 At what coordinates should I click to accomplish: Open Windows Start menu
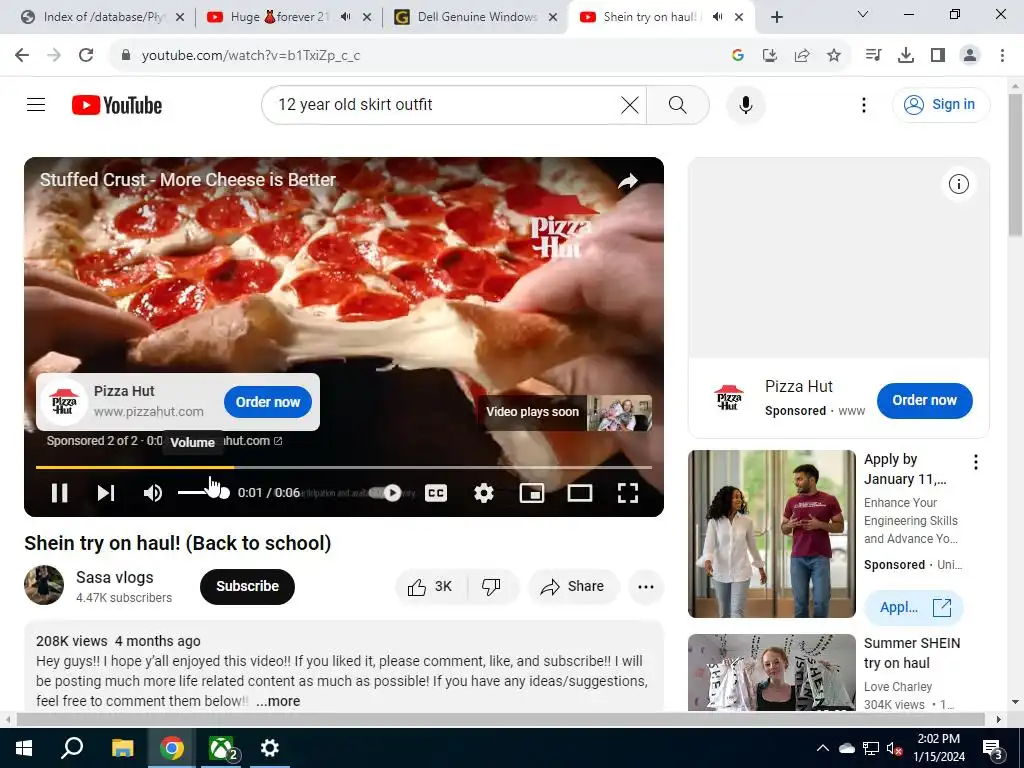tap(24, 748)
